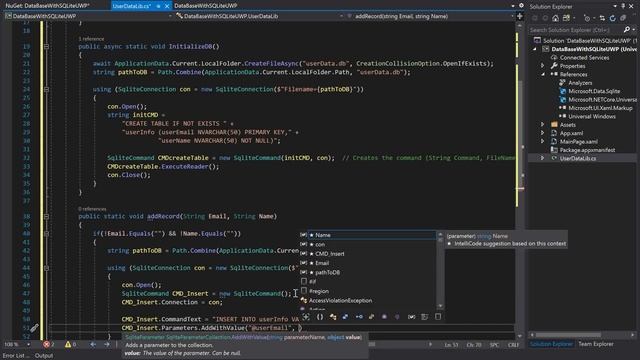Image resolution: width=640 pixels, height=360 pixels.
Task: Click the yellow warning count icon in status bar
Action: [68, 344]
